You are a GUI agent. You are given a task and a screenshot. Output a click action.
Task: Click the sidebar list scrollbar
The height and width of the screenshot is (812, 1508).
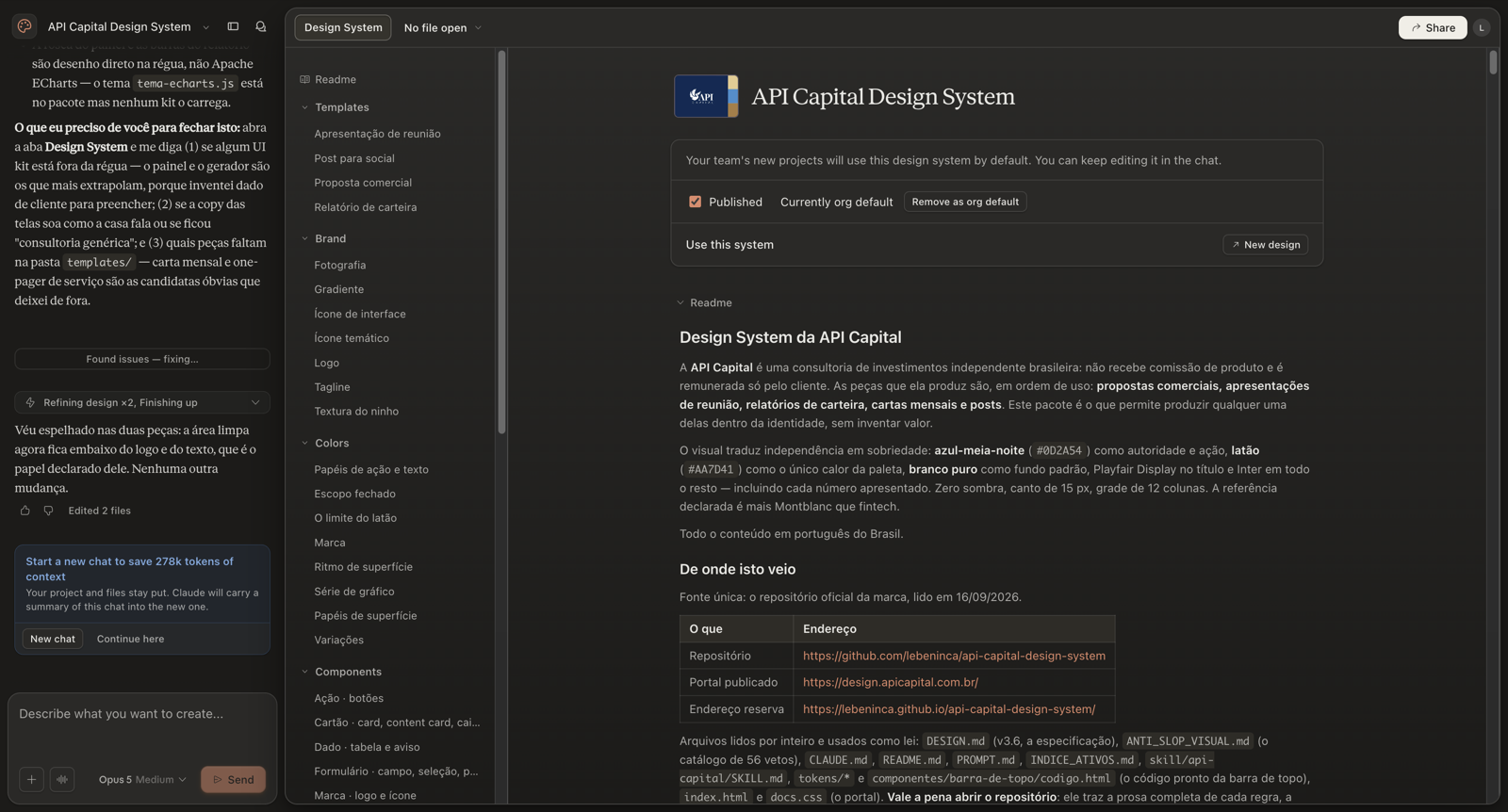click(501, 243)
